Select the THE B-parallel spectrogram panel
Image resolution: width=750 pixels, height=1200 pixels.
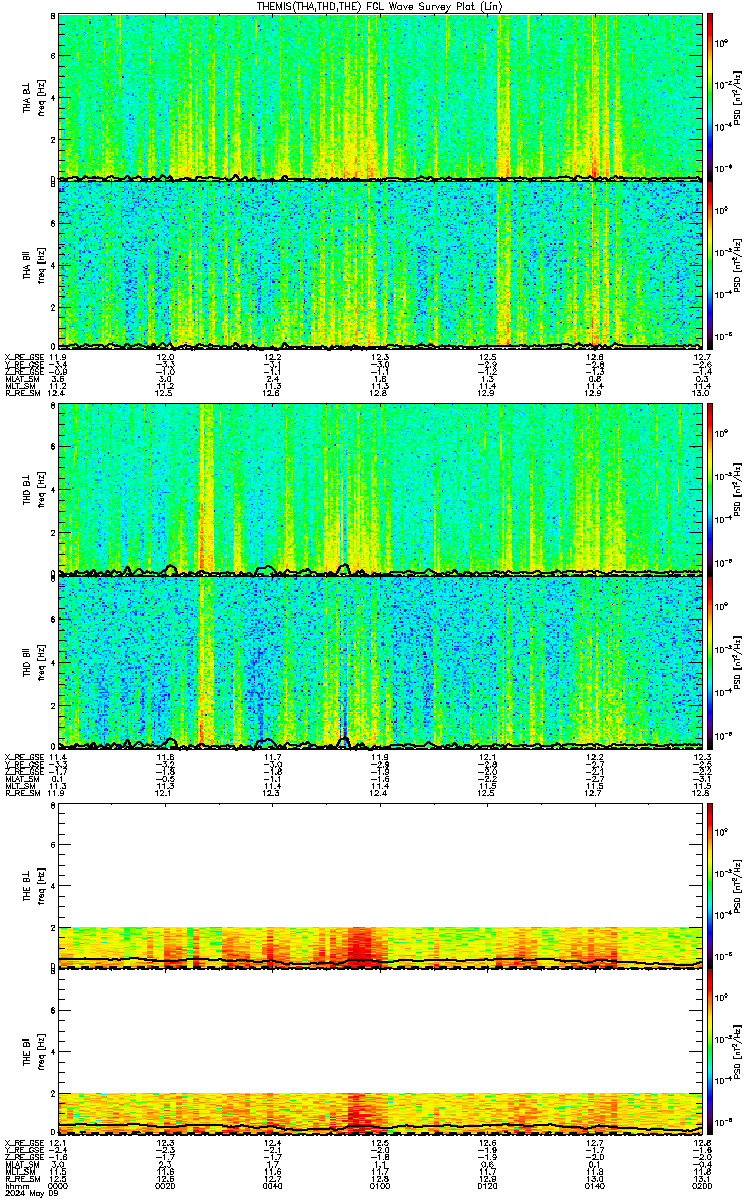point(380,1051)
